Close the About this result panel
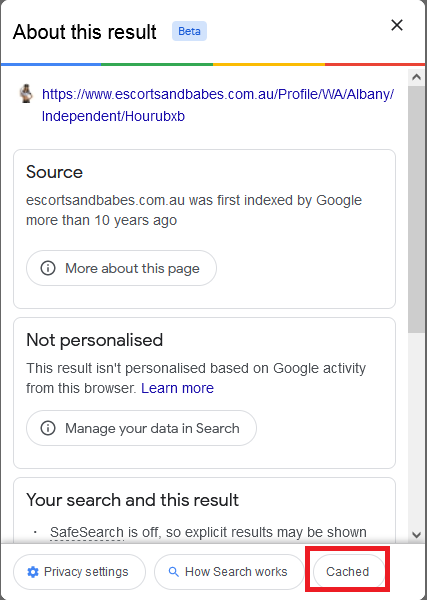 pyautogui.click(x=397, y=25)
